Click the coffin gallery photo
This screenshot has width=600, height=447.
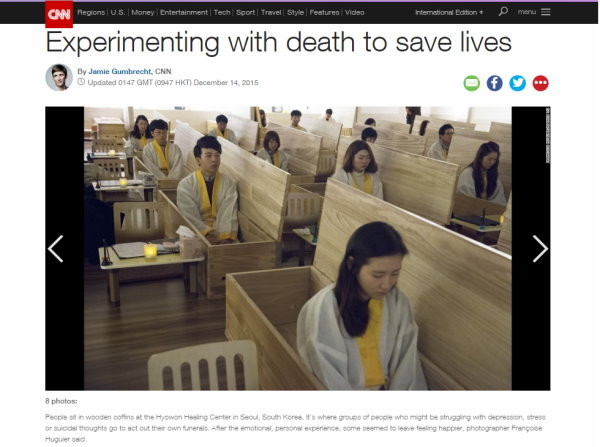(298, 248)
